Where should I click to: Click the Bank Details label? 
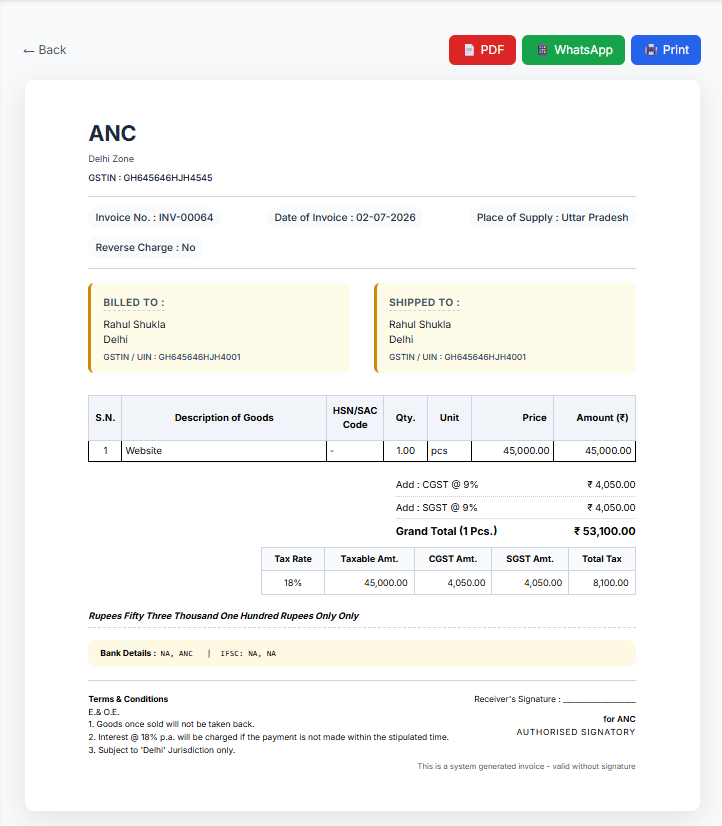[128, 653]
